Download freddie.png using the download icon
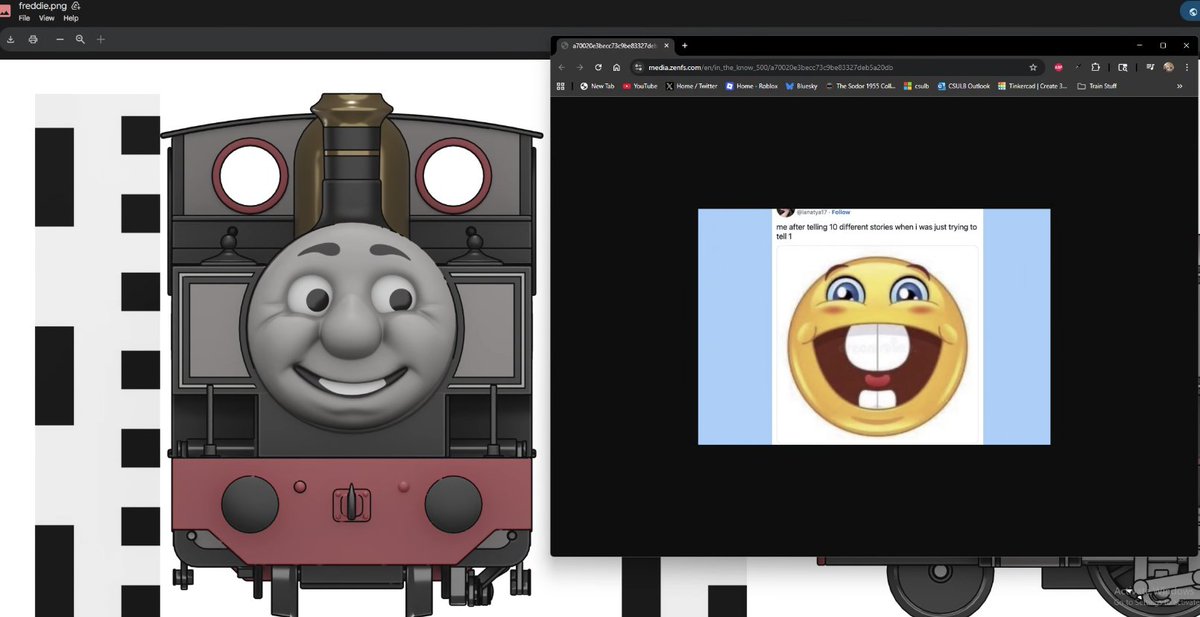The width and height of the screenshot is (1200, 617). point(10,39)
